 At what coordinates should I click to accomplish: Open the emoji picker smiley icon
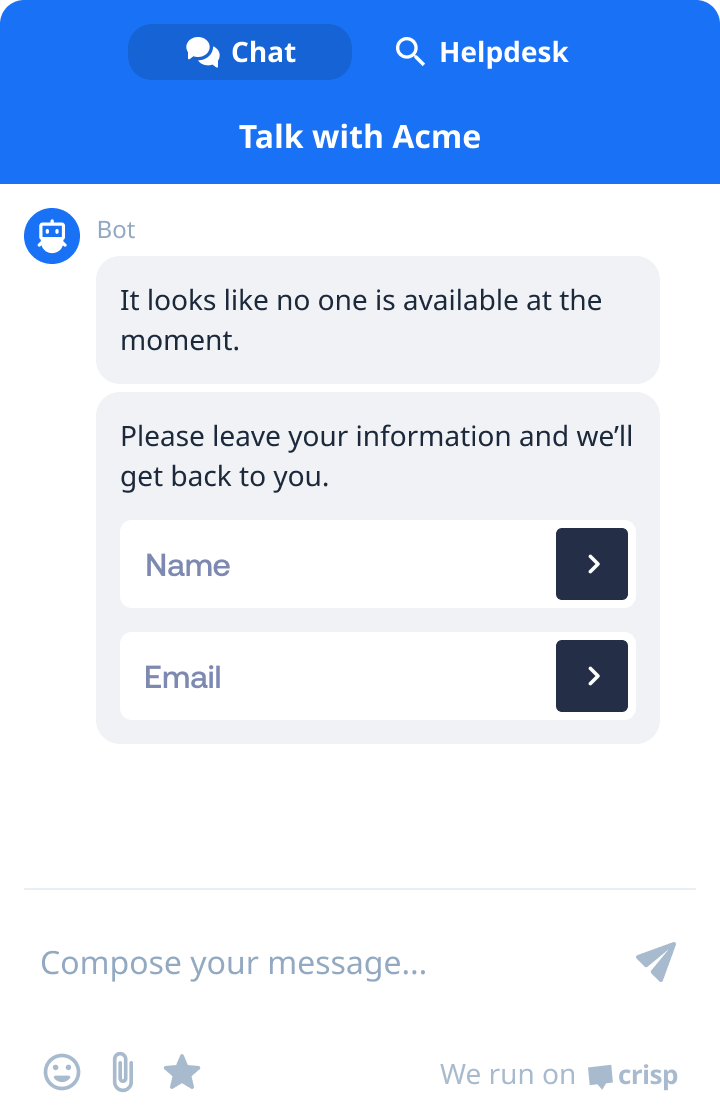pyautogui.click(x=62, y=1072)
